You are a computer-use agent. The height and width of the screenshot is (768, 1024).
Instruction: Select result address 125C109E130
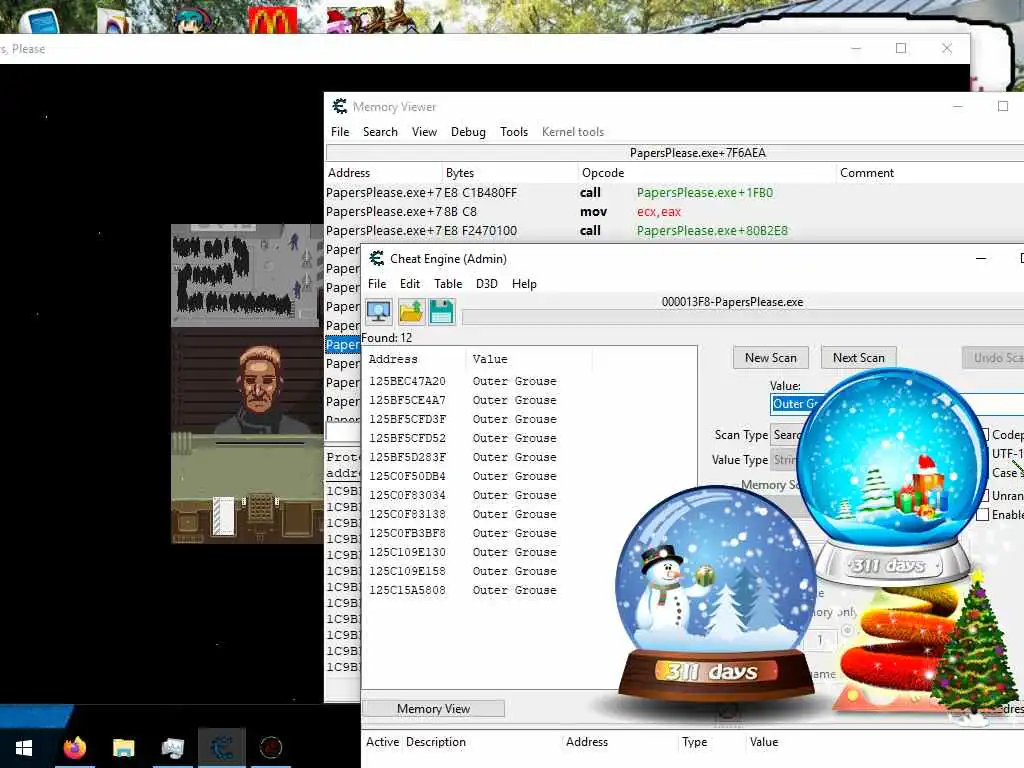coord(407,552)
